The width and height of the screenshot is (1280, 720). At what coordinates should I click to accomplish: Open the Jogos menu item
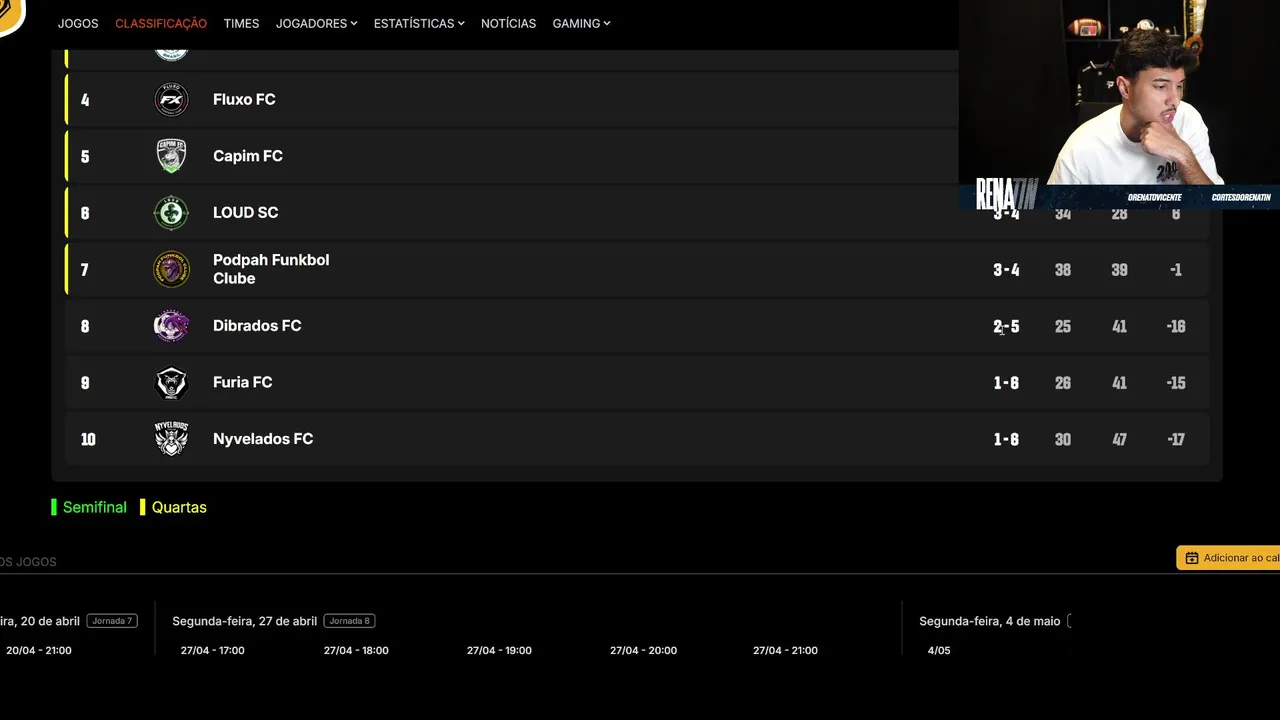78,23
